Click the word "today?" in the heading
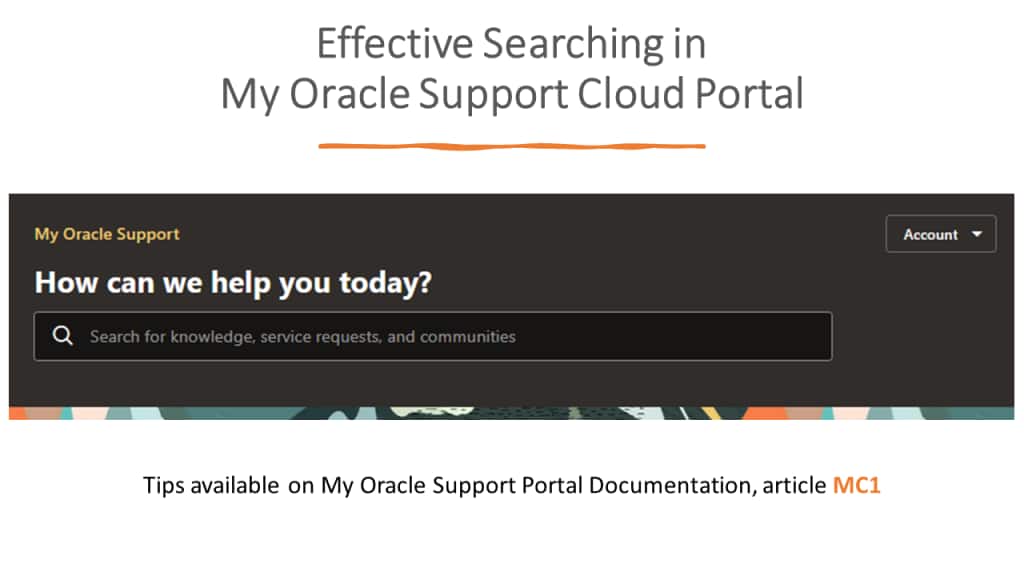1024x576 pixels. click(x=385, y=283)
